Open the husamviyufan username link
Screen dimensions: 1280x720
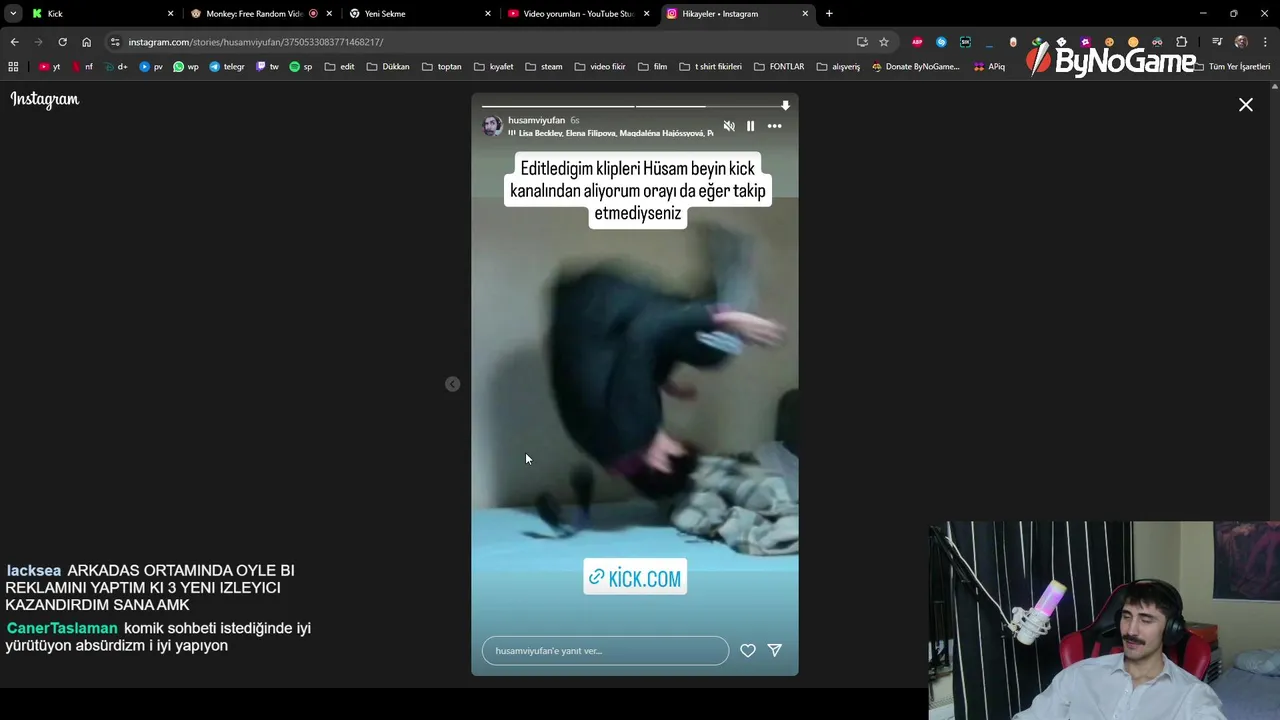point(537,120)
